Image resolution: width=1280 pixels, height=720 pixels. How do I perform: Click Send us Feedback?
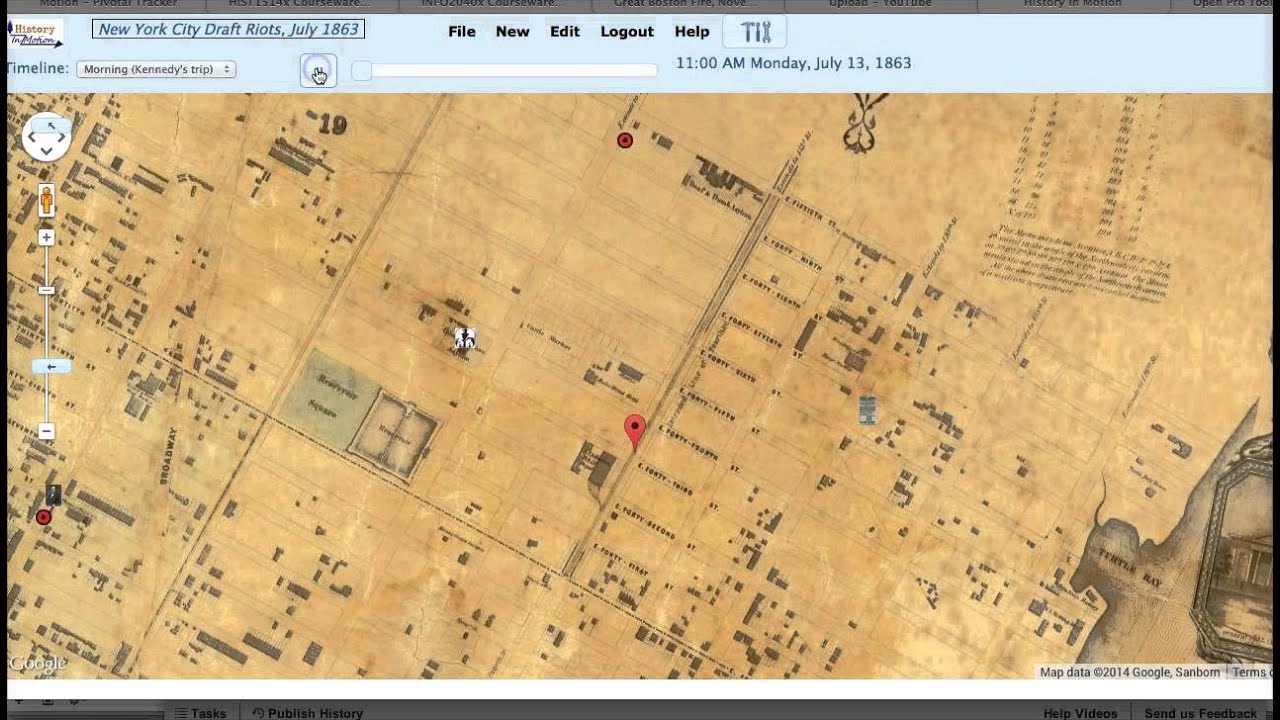tap(1200, 713)
